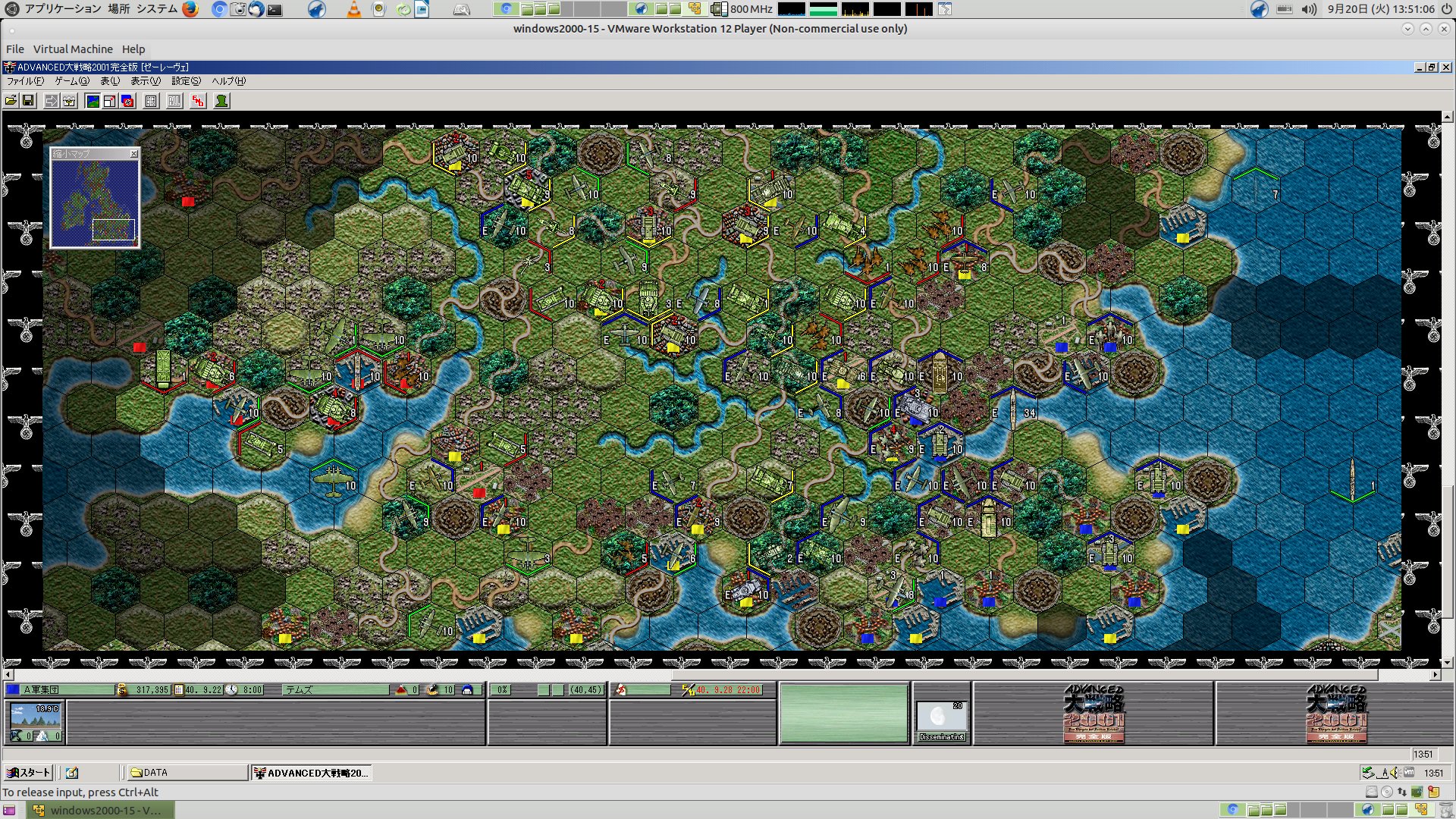The width and height of the screenshot is (1456, 819).
Task: Click the quick launch icon beside スタート
Action: pyautogui.click(x=72, y=773)
